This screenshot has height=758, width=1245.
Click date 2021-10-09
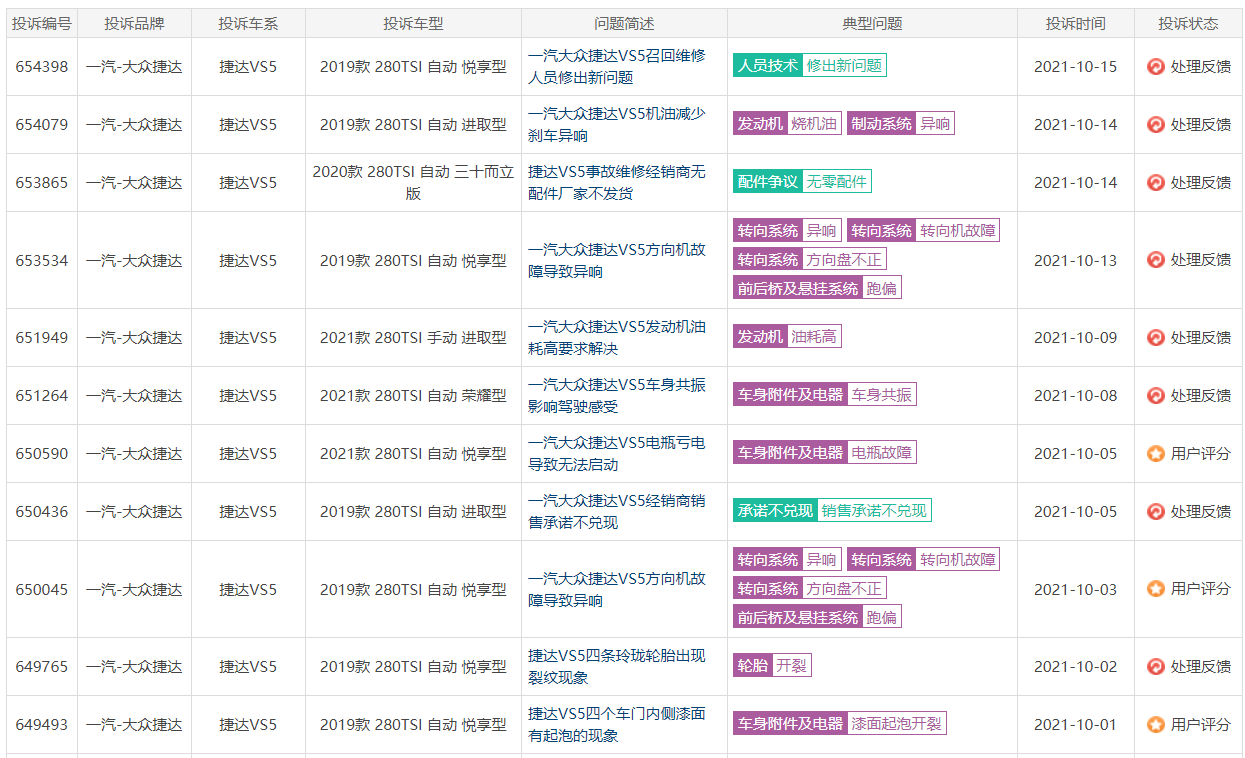click(x=1076, y=338)
